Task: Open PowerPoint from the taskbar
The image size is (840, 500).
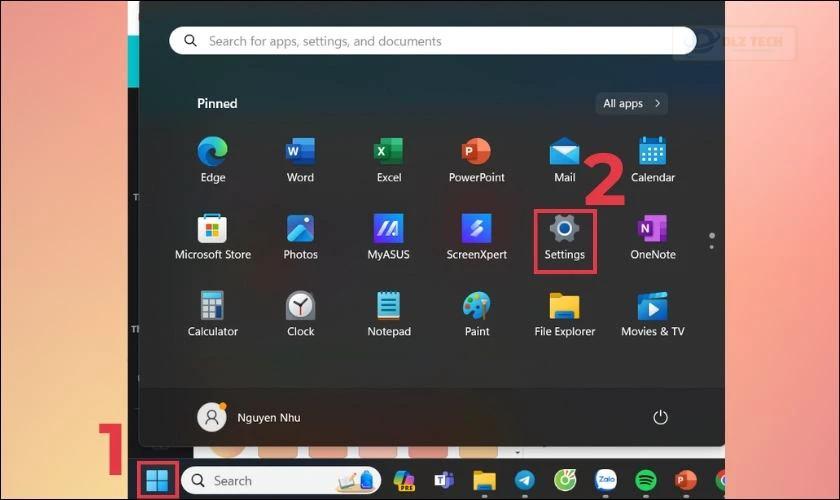Action: (x=686, y=480)
